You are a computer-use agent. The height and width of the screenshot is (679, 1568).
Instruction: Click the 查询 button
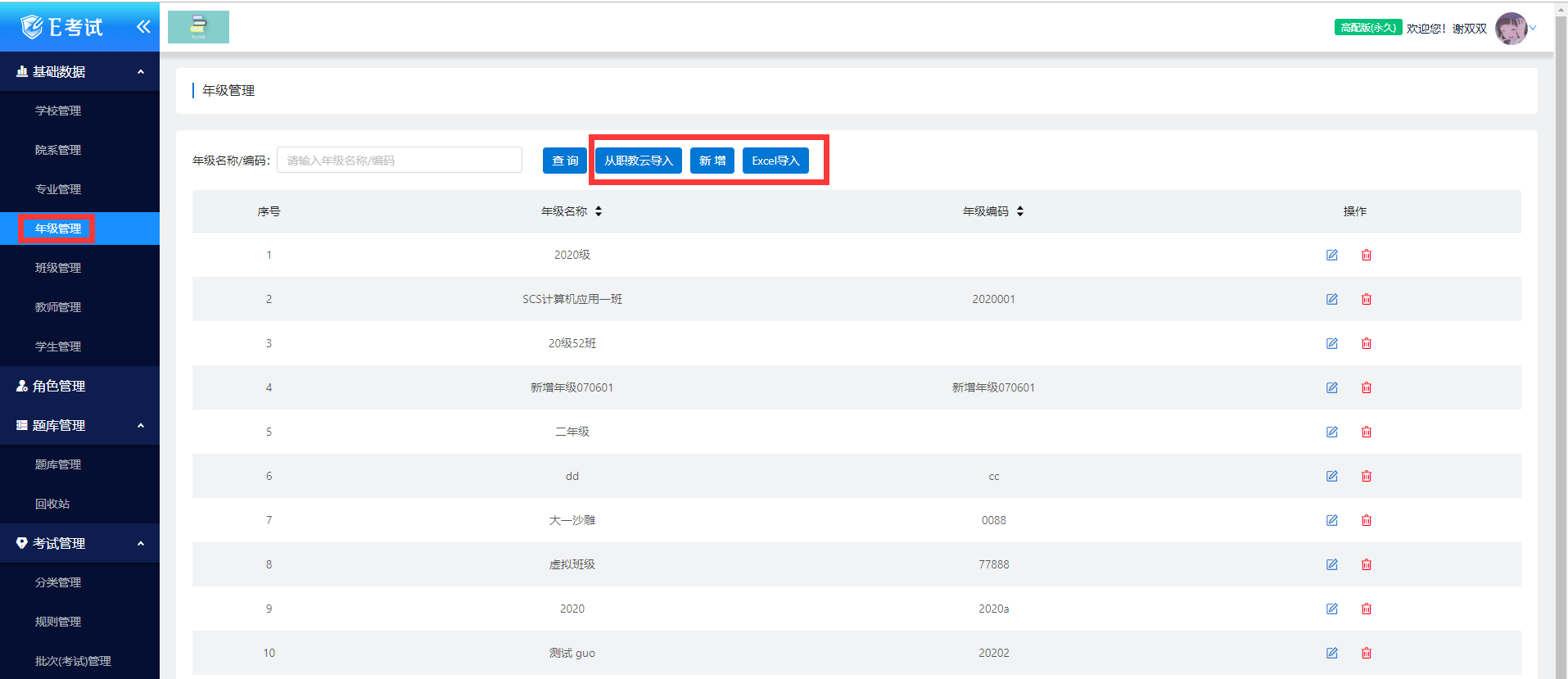click(565, 161)
